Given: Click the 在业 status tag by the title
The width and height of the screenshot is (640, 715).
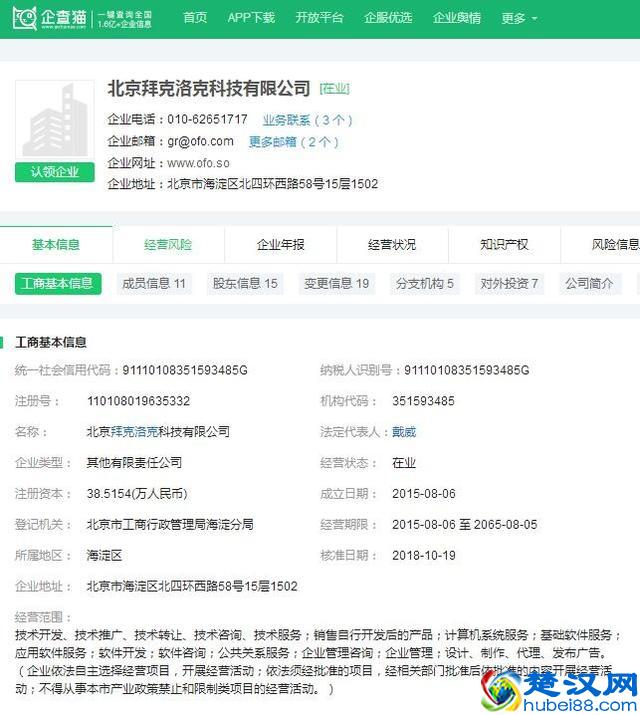Looking at the screenshot, I should pos(335,88).
